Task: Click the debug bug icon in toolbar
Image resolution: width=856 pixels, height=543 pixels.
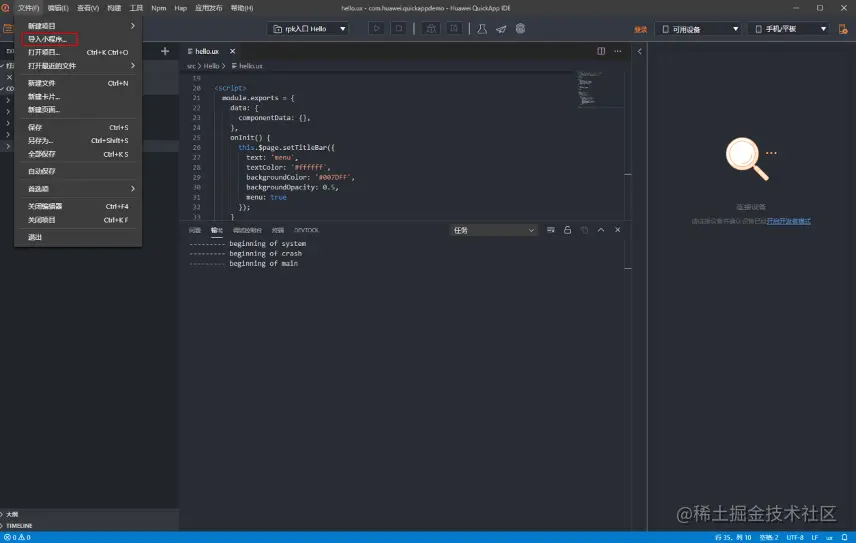Action: coord(431,28)
